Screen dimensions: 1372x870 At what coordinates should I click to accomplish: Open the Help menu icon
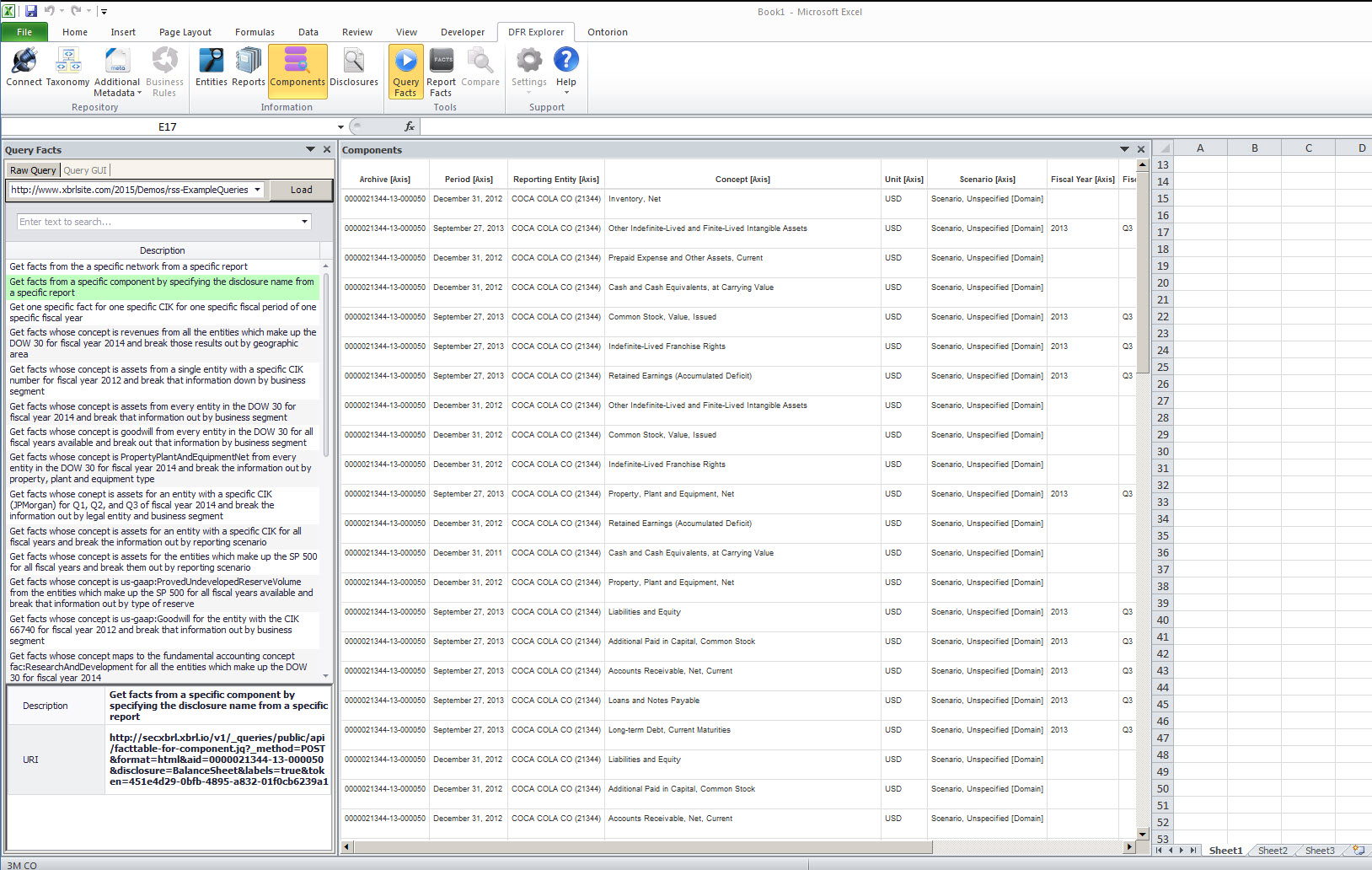[566, 71]
